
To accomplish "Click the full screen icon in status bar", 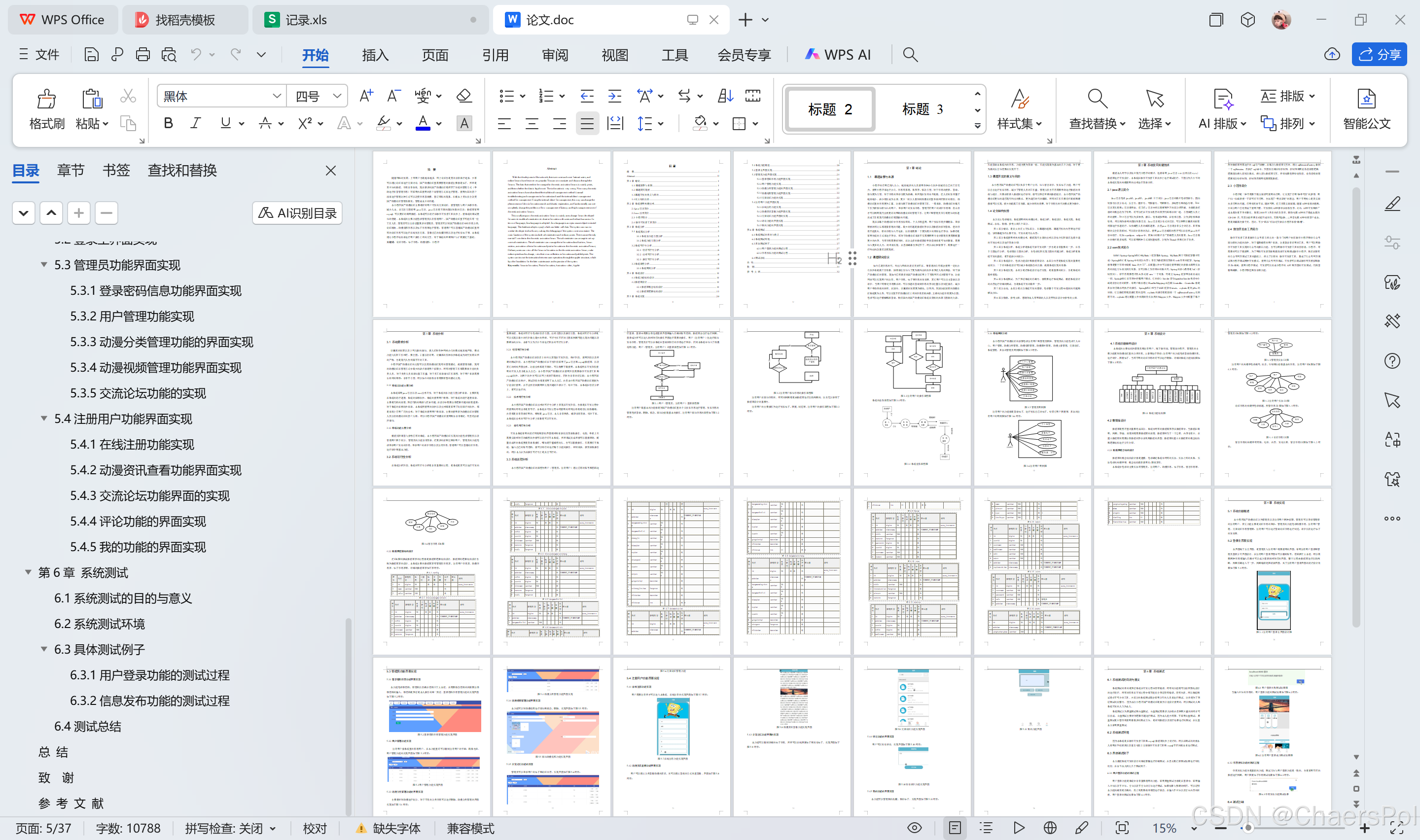I will coord(1122,828).
